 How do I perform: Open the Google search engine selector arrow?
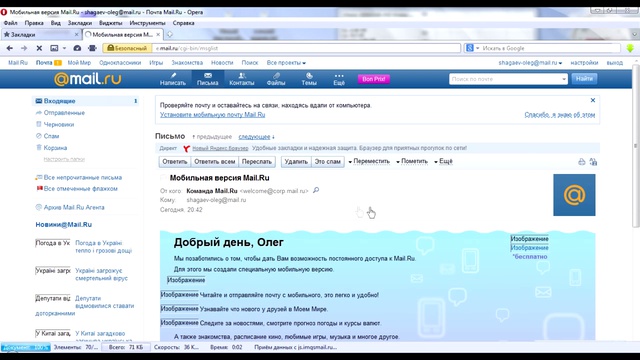point(478,48)
